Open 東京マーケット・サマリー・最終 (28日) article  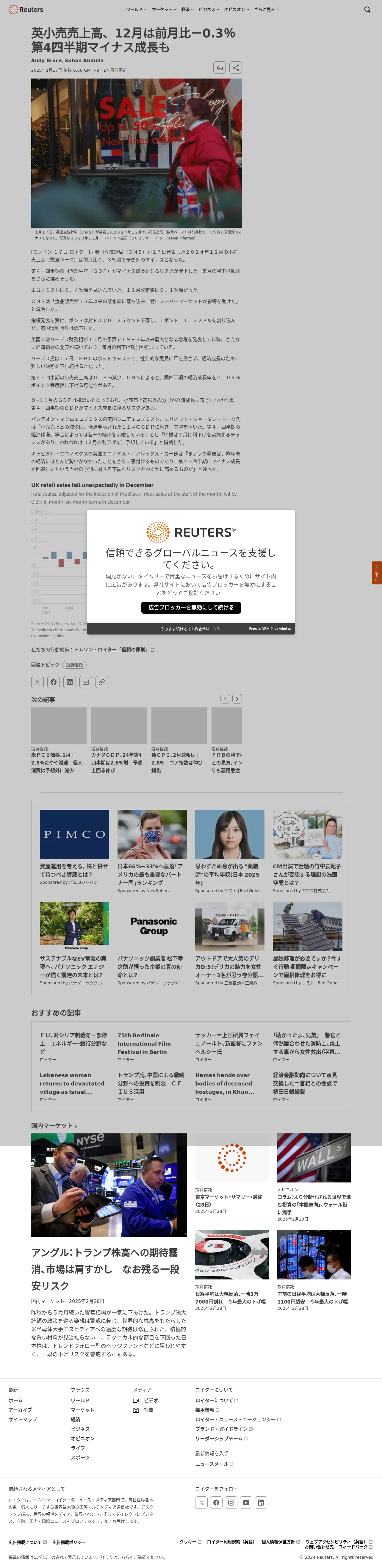(229, 1200)
